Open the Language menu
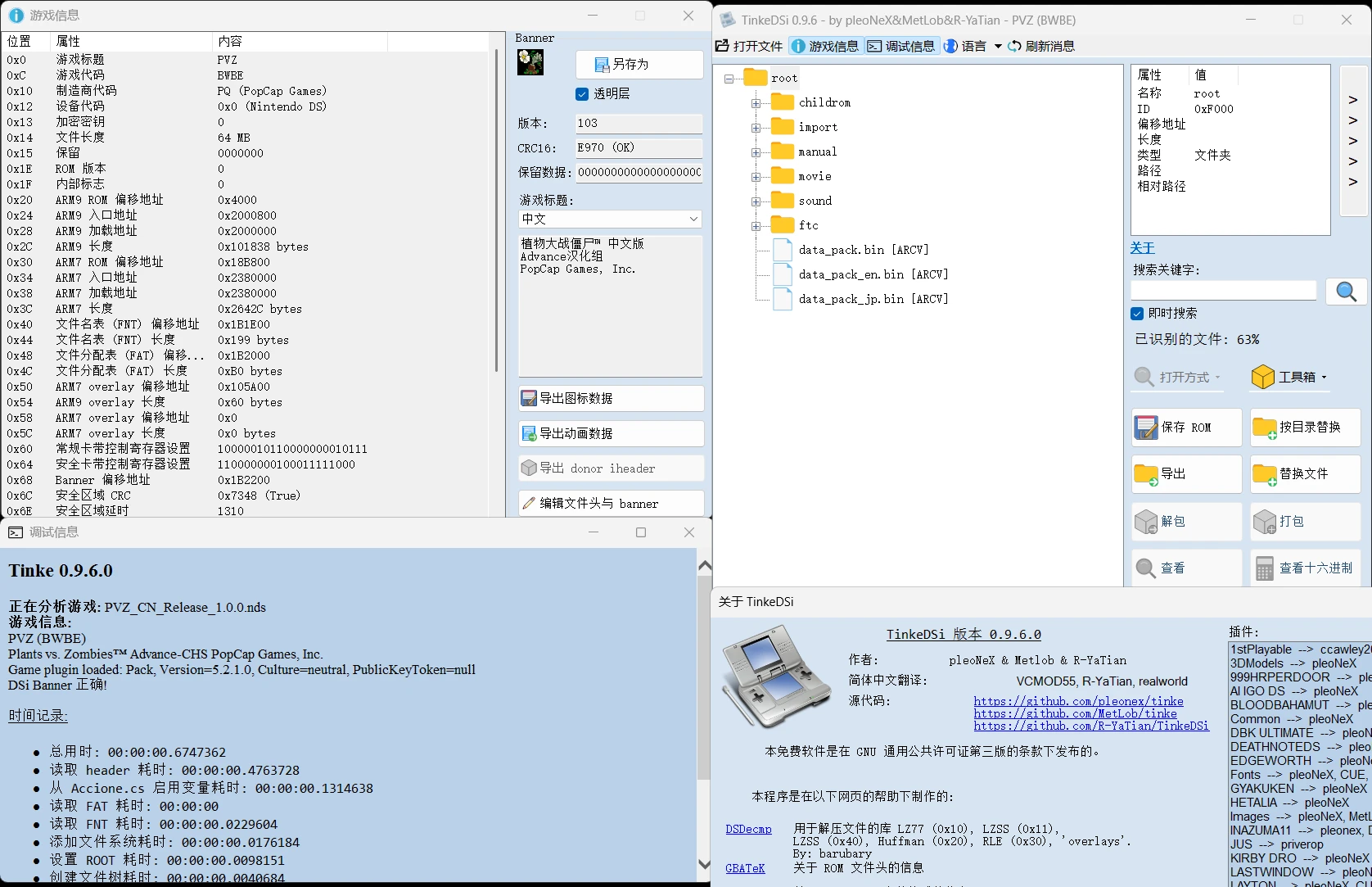This screenshot has height=887, width=1372. (973, 46)
